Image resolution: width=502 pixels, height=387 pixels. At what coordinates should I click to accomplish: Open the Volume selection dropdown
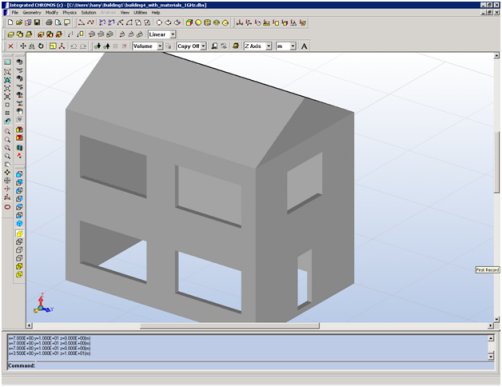(x=148, y=46)
